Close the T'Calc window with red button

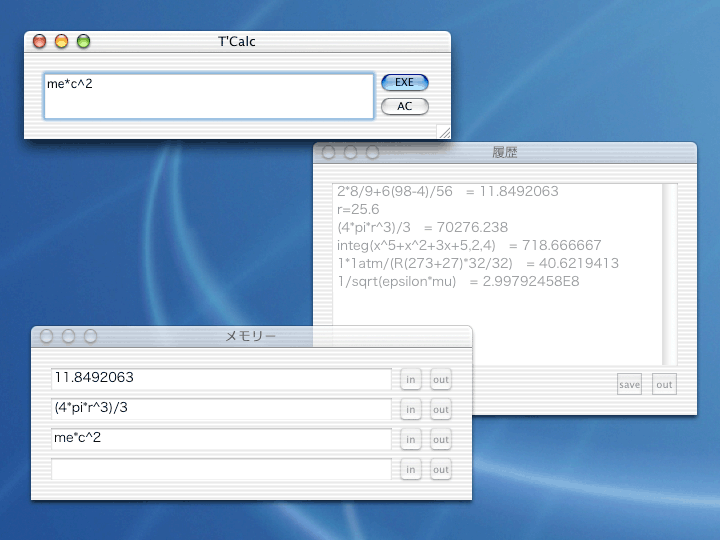pyautogui.click(x=40, y=41)
